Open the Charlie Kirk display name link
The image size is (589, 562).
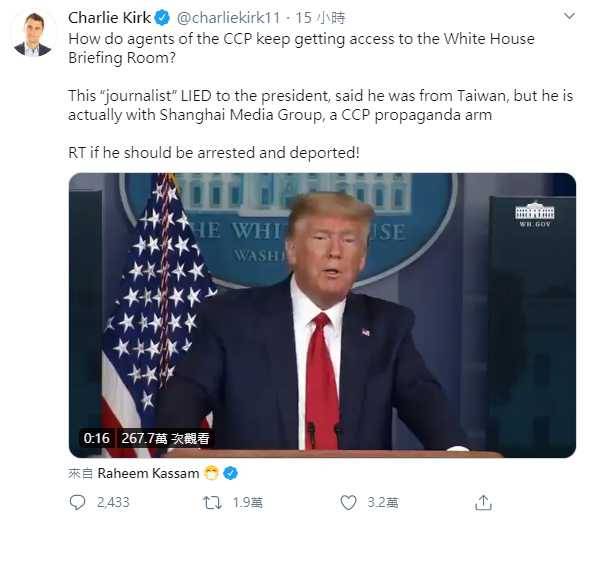tap(109, 18)
